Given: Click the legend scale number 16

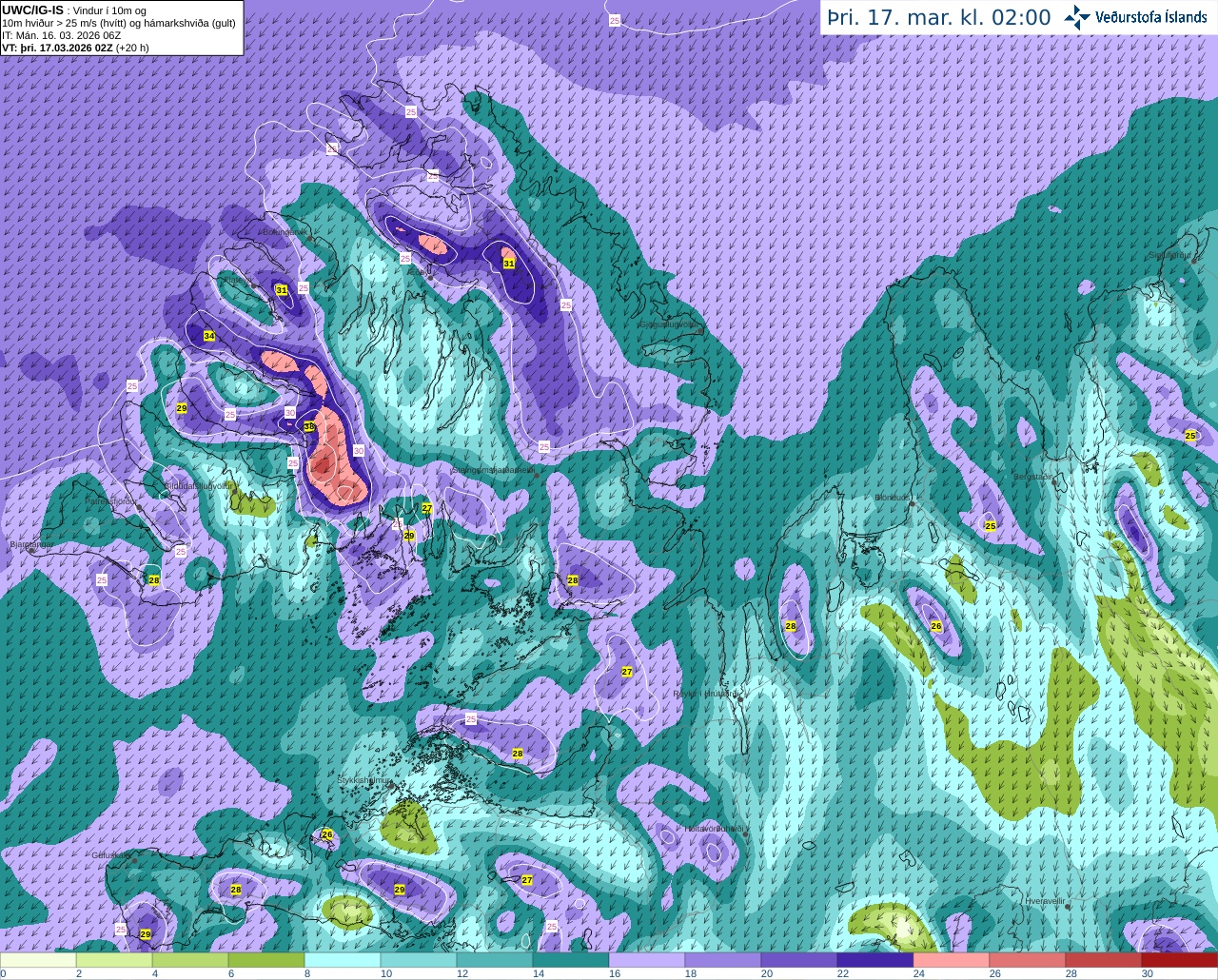Looking at the screenshot, I should [x=614, y=973].
